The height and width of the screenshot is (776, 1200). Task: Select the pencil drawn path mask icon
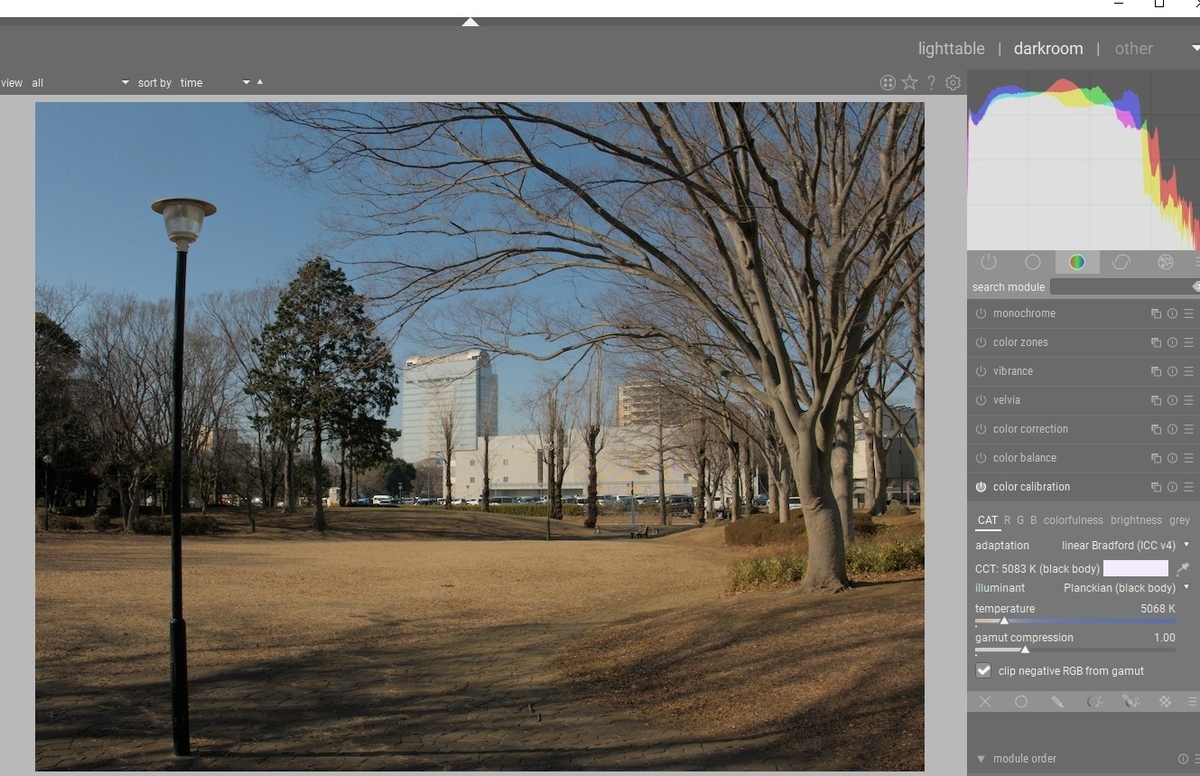pyautogui.click(x=1058, y=701)
